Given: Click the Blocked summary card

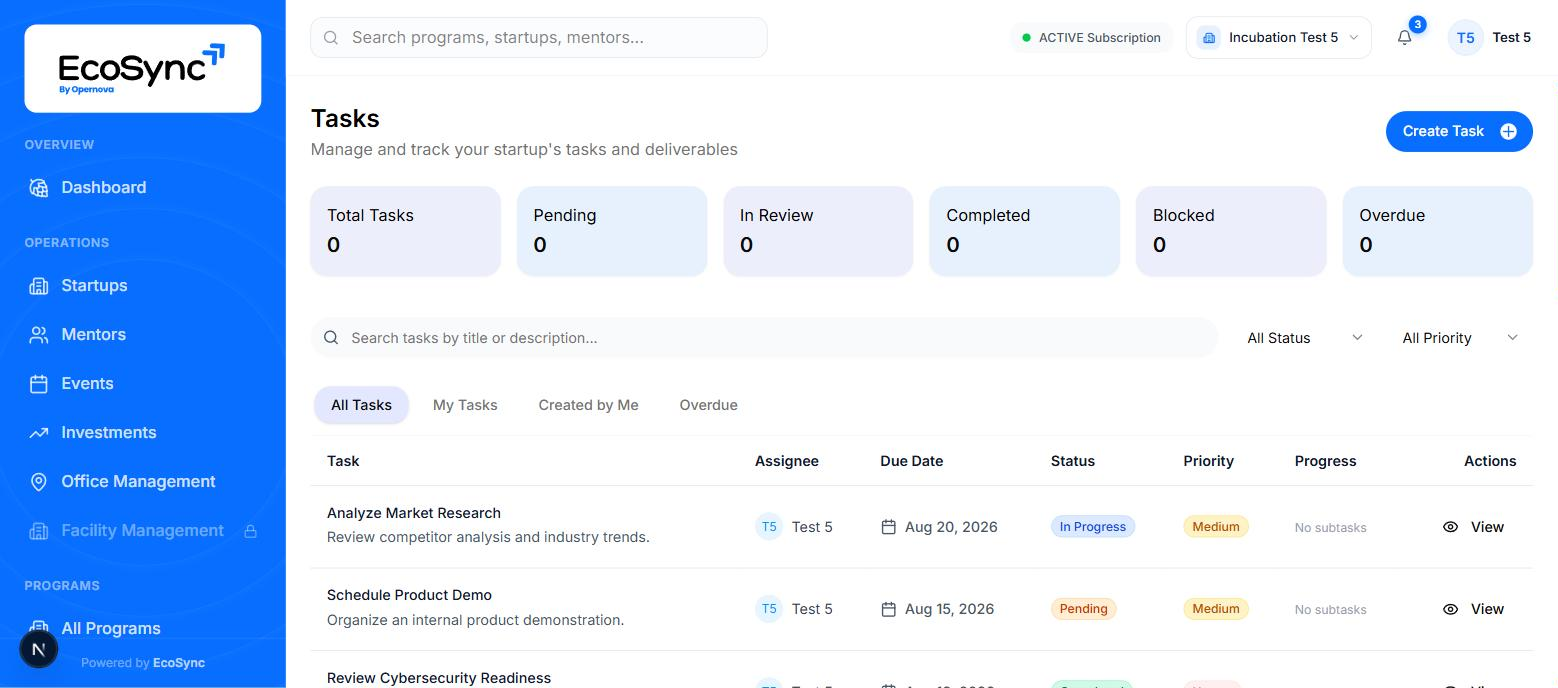Looking at the screenshot, I should click(x=1231, y=231).
